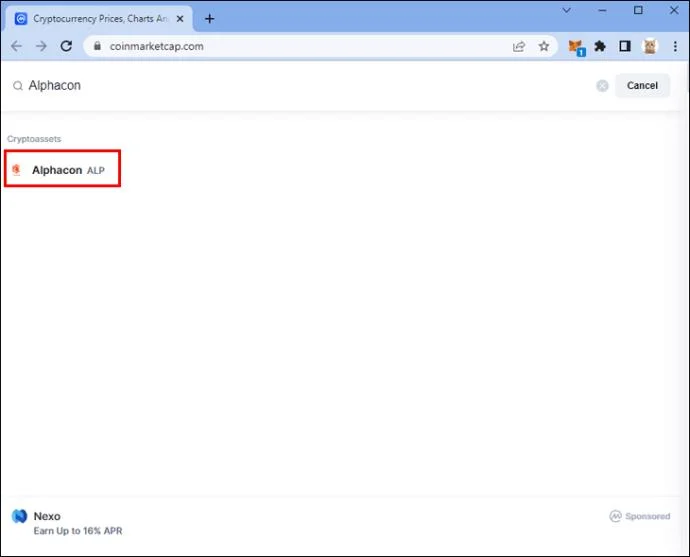Open Chrome three-dot menu
Viewport: 690px width, 557px height.
pyautogui.click(x=675, y=46)
